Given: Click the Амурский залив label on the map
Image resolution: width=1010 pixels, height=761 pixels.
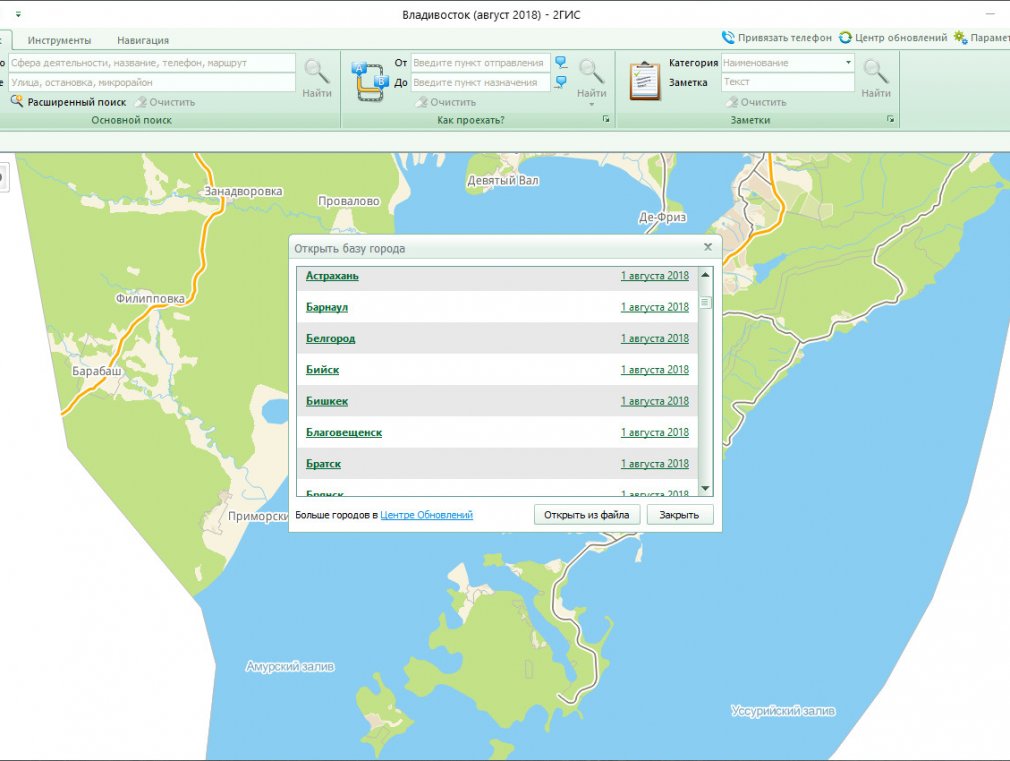Looking at the screenshot, I should [x=290, y=666].
